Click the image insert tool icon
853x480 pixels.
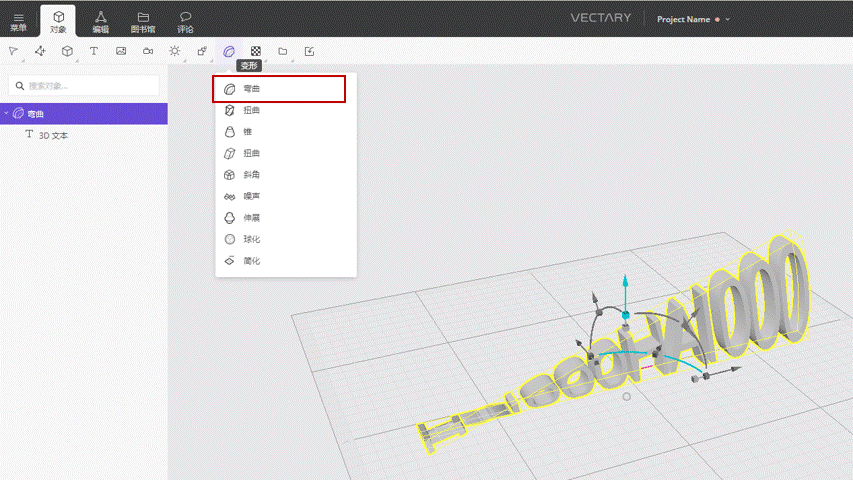[x=121, y=51]
